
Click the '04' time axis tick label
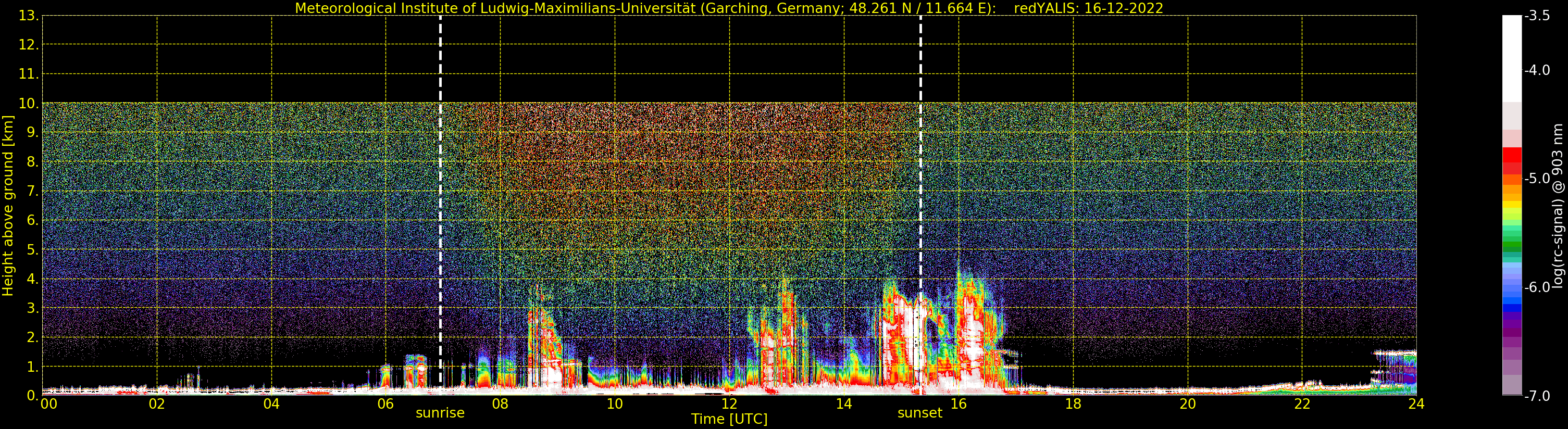(x=271, y=404)
